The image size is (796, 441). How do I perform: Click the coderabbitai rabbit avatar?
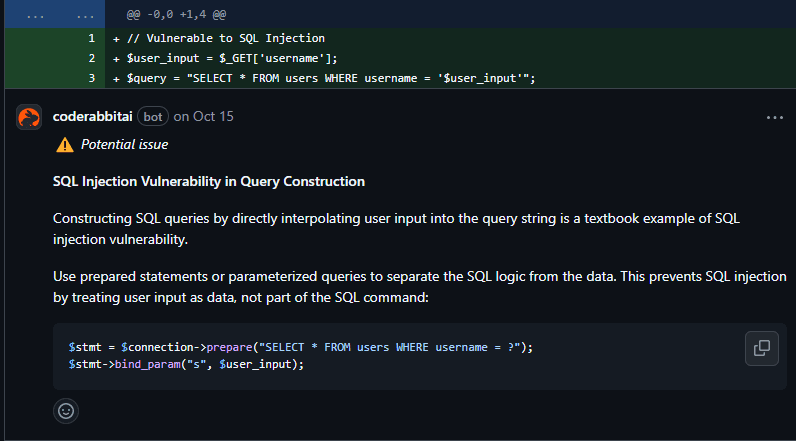[x=29, y=117]
